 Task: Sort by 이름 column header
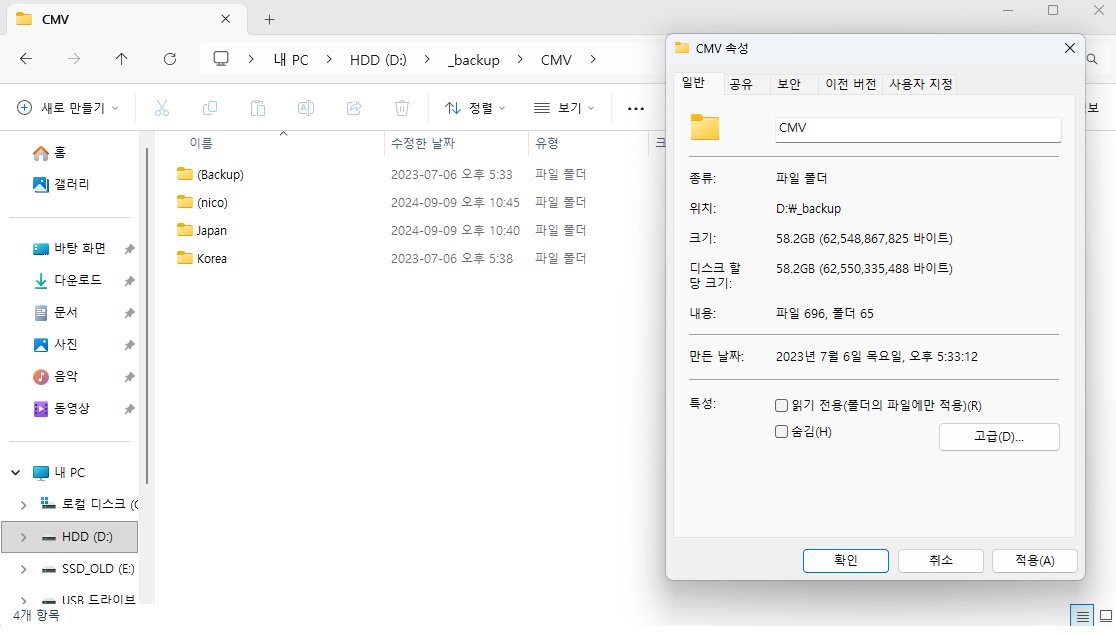(x=201, y=143)
